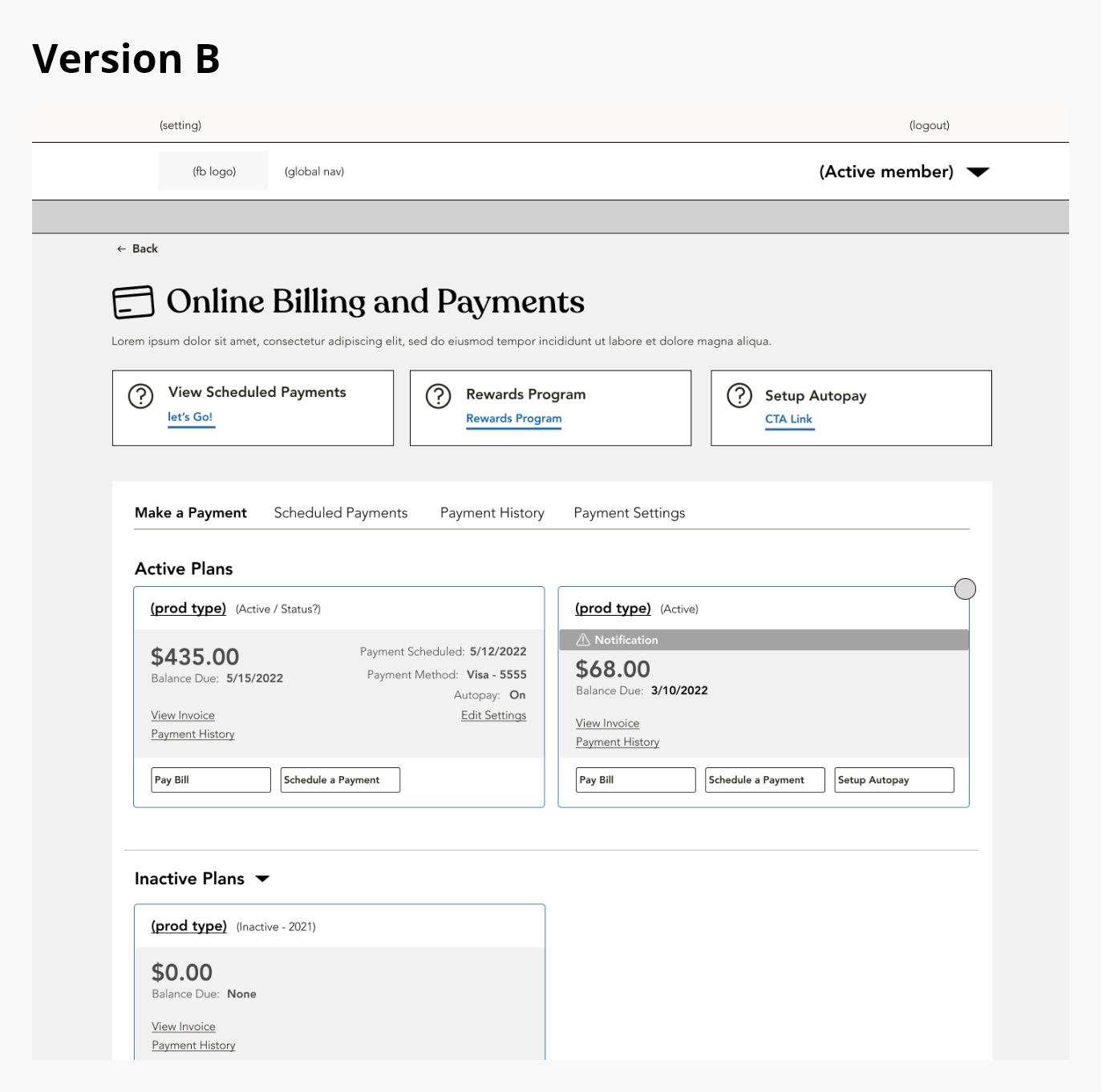Click the let's Go! link
This screenshot has width=1102, height=1092.
[x=190, y=417]
